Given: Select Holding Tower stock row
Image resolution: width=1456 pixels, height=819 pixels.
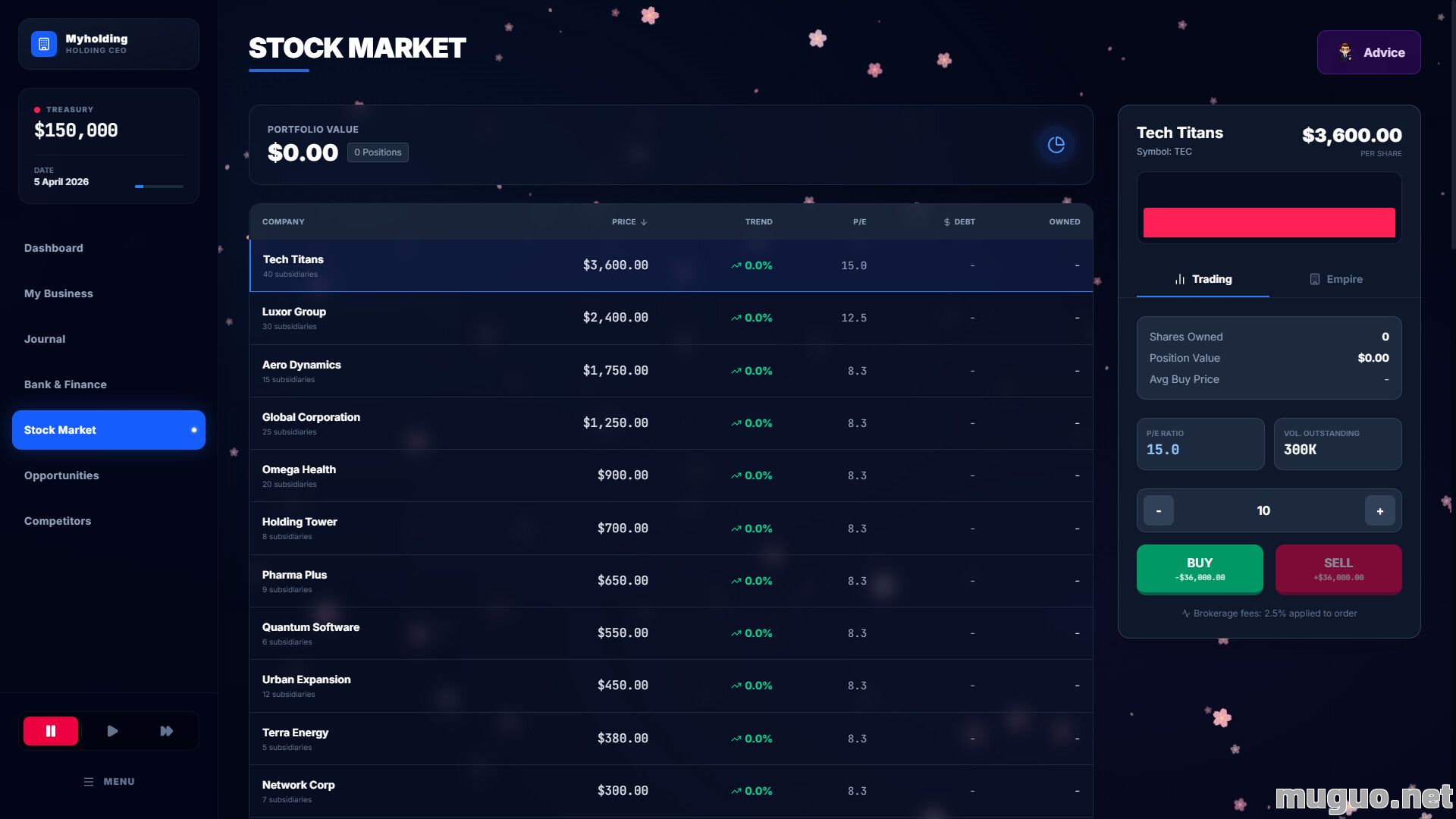Looking at the screenshot, I should [x=671, y=529].
